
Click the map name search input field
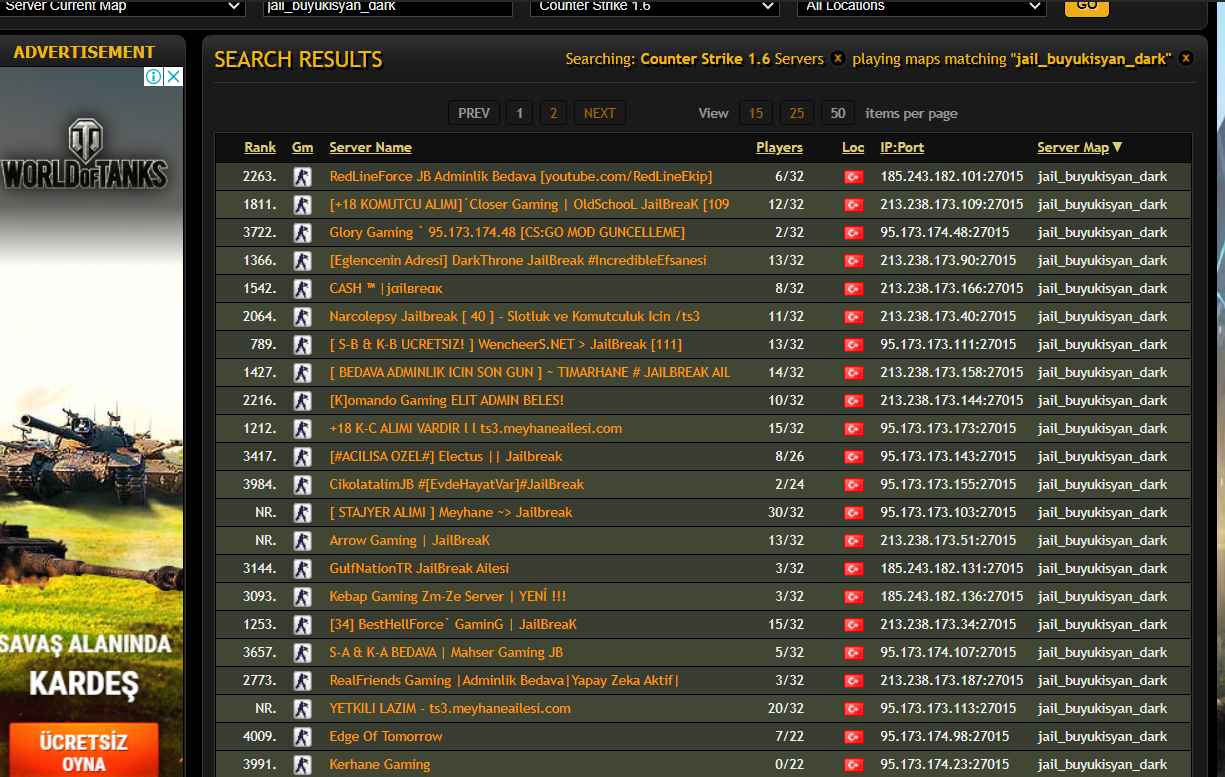(388, 6)
